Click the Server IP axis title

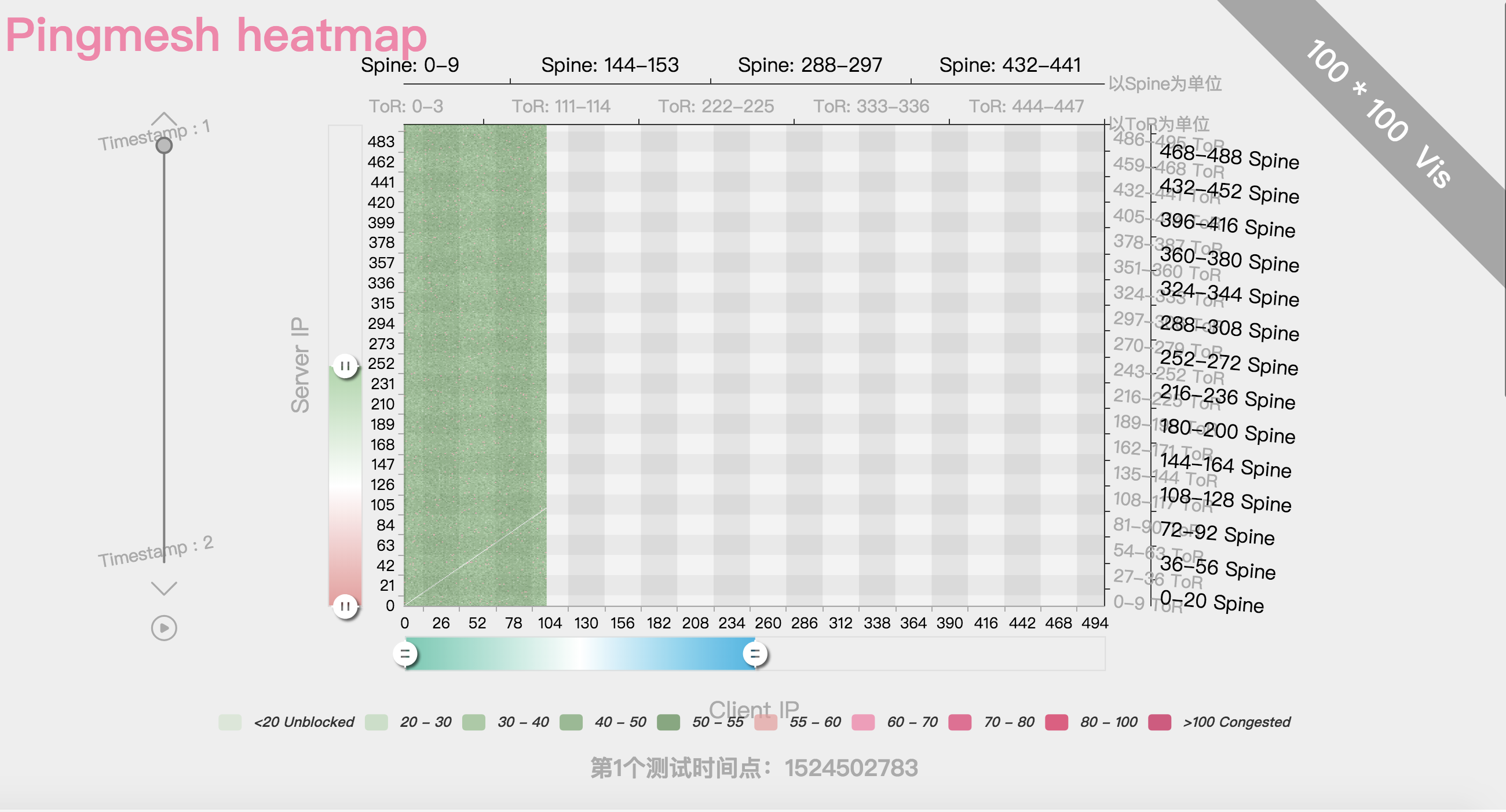(300, 365)
